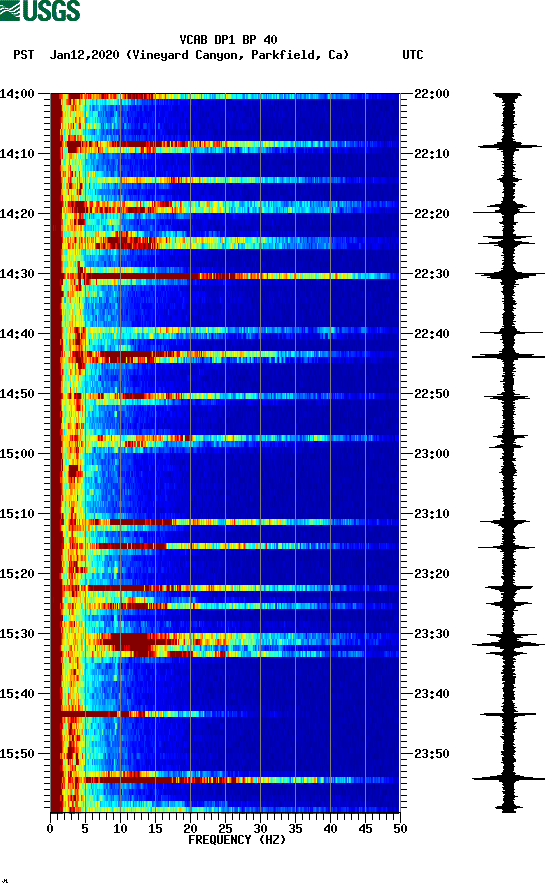Click the 22:30 UTC time label

click(432, 274)
